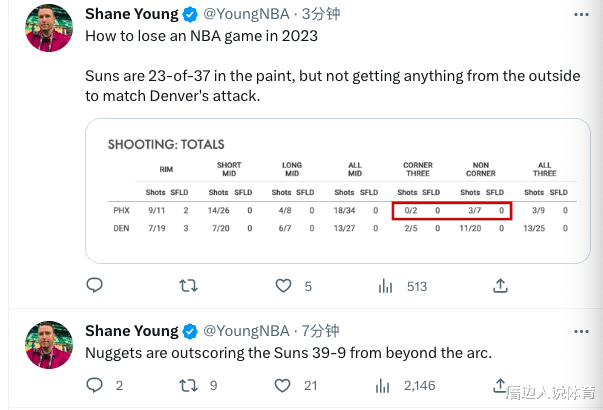Reply to the "Nuggets are outscoring" tweet

click(x=95, y=385)
